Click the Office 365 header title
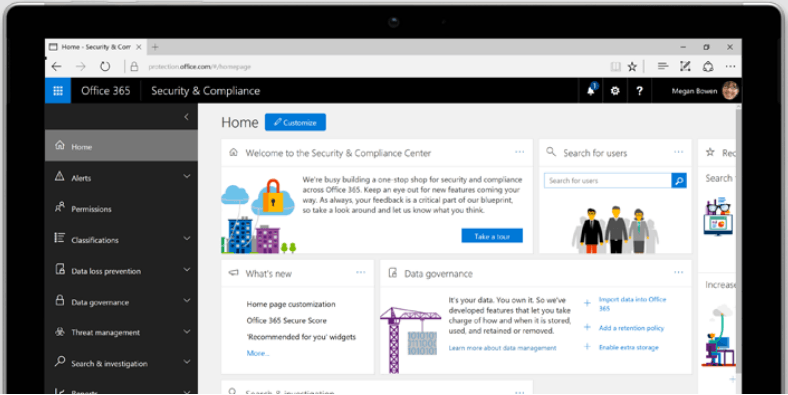The image size is (788, 395). pyautogui.click(x=106, y=91)
